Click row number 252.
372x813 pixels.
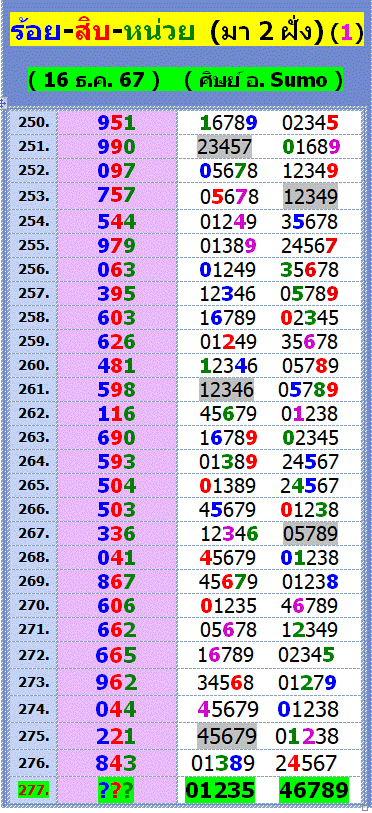pyautogui.click(x=34, y=171)
